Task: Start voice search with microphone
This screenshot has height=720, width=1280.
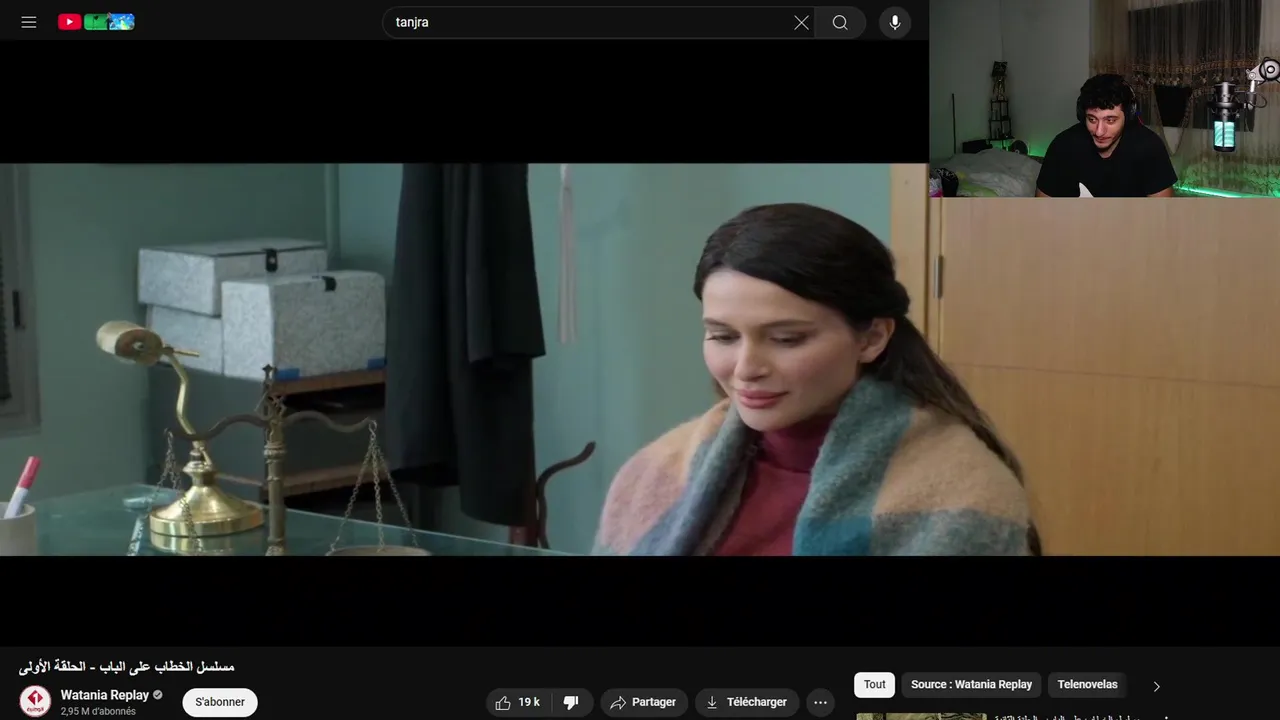Action: (x=895, y=22)
